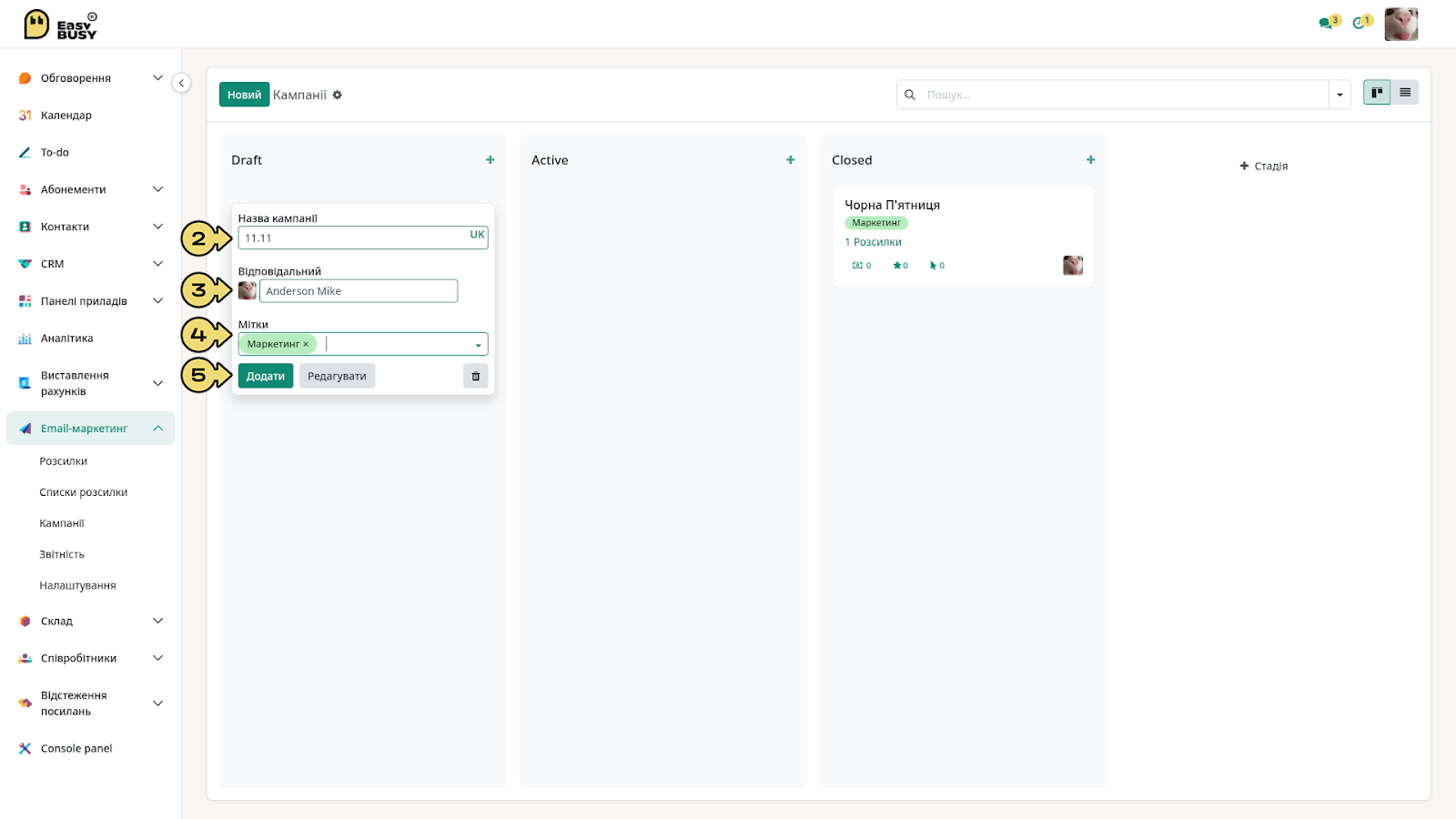Click the EasyBusy logo
The image size is (1456, 819).
point(60,25)
